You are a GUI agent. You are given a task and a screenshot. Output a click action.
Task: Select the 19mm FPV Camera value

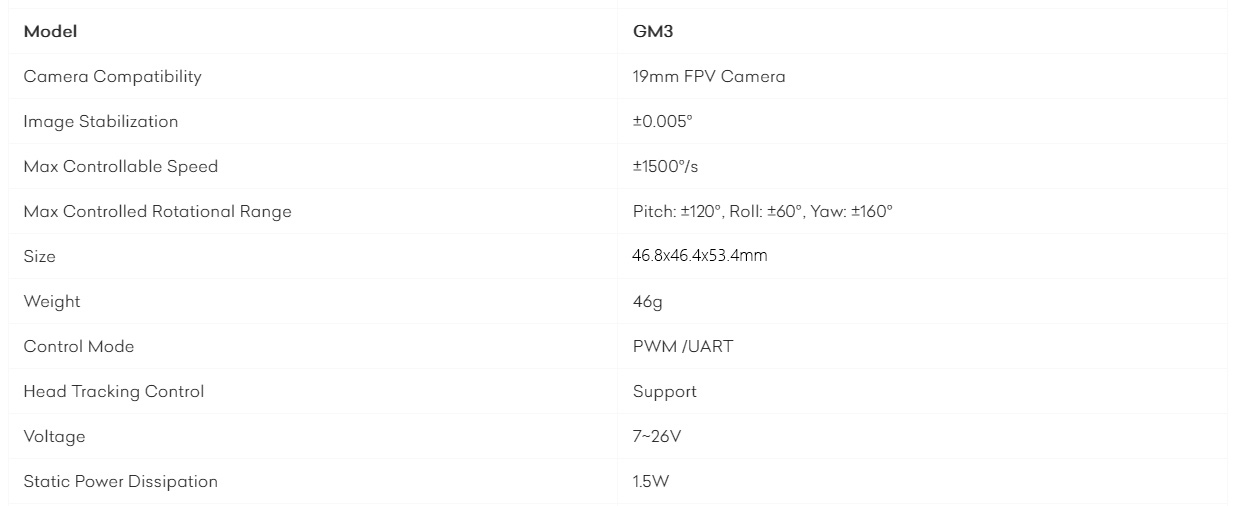(709, 76)
